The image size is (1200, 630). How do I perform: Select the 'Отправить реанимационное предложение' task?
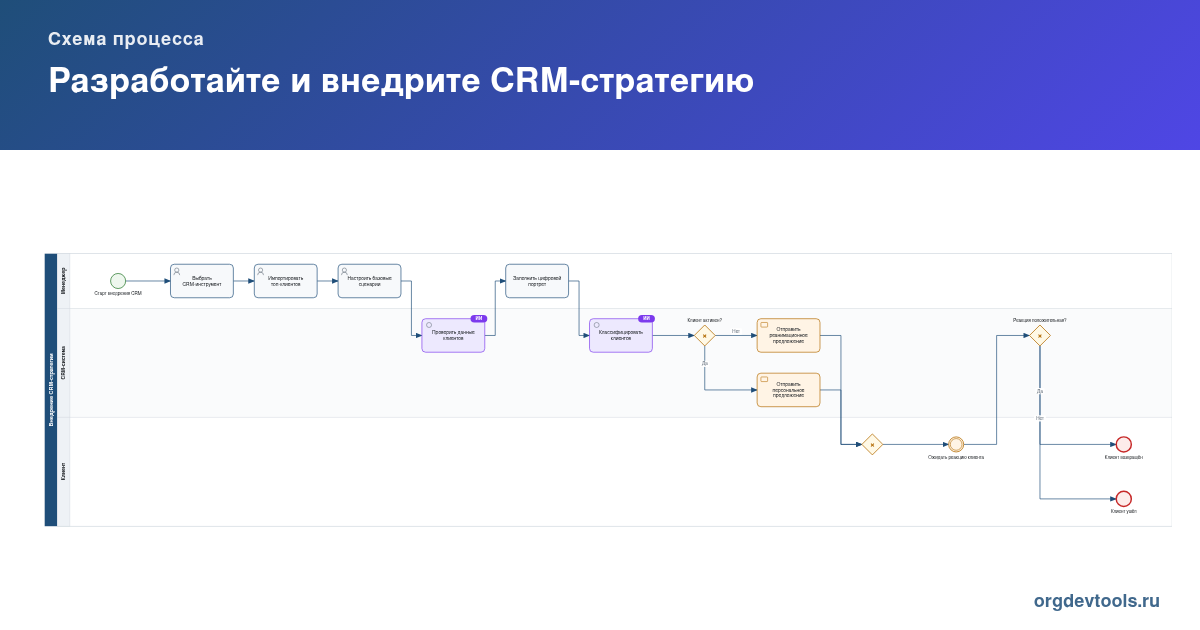click(788, 335)
